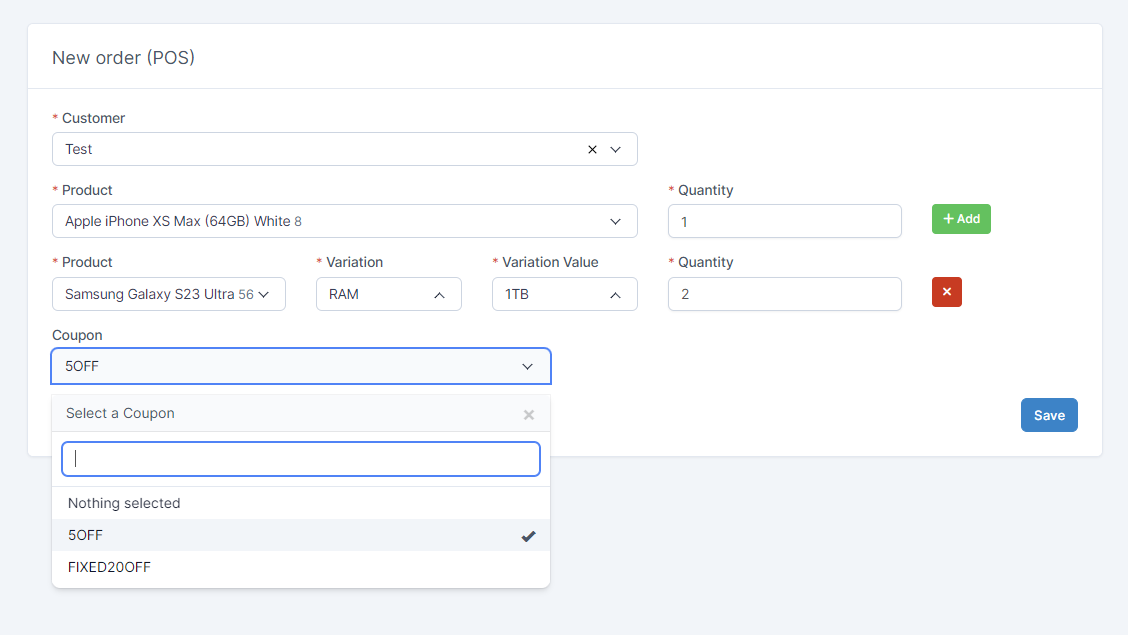Expand the Apple iPhone XS Max product dropdown

(344, 221)
